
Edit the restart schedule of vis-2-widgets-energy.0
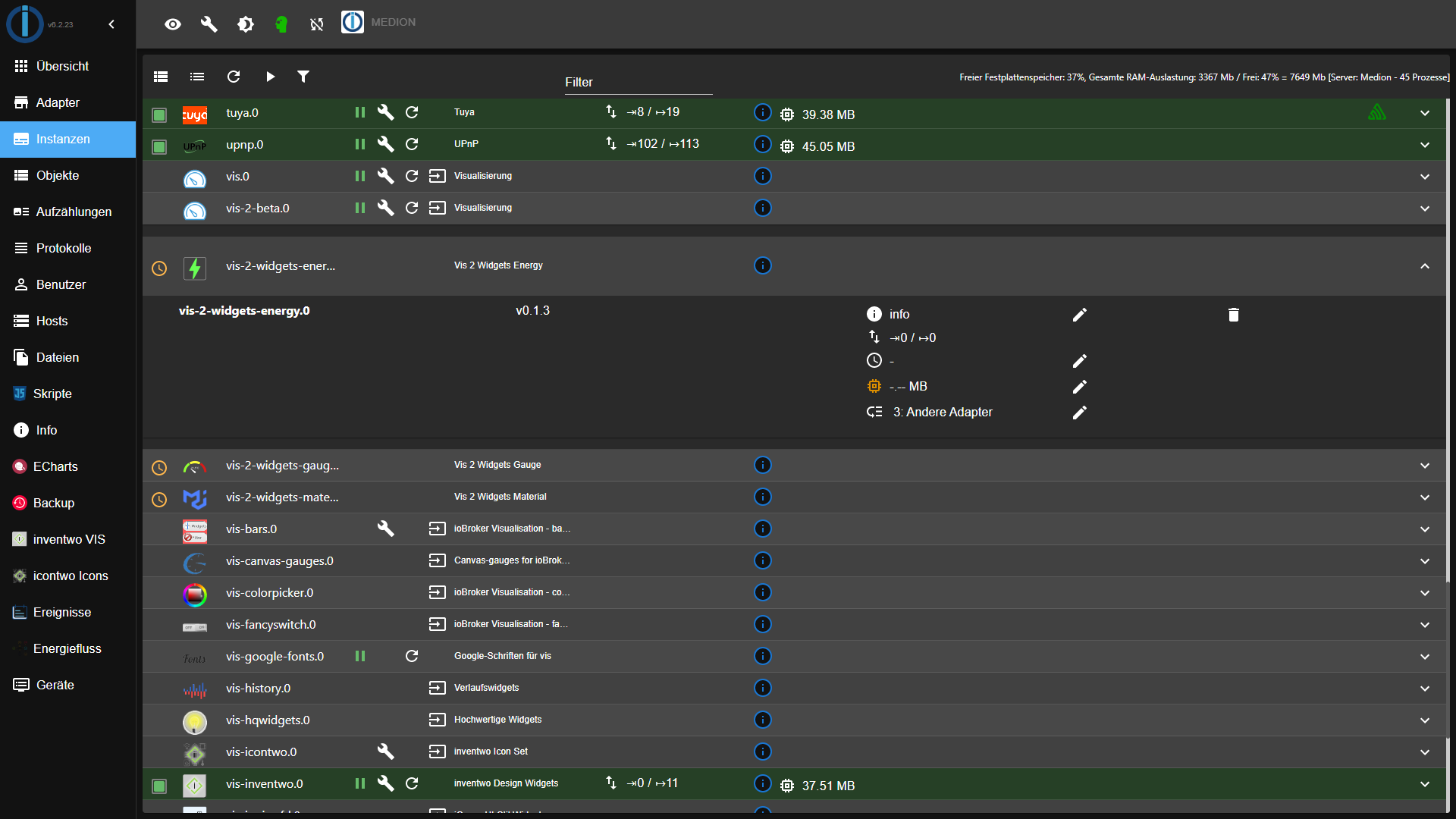pos(1080,361)
